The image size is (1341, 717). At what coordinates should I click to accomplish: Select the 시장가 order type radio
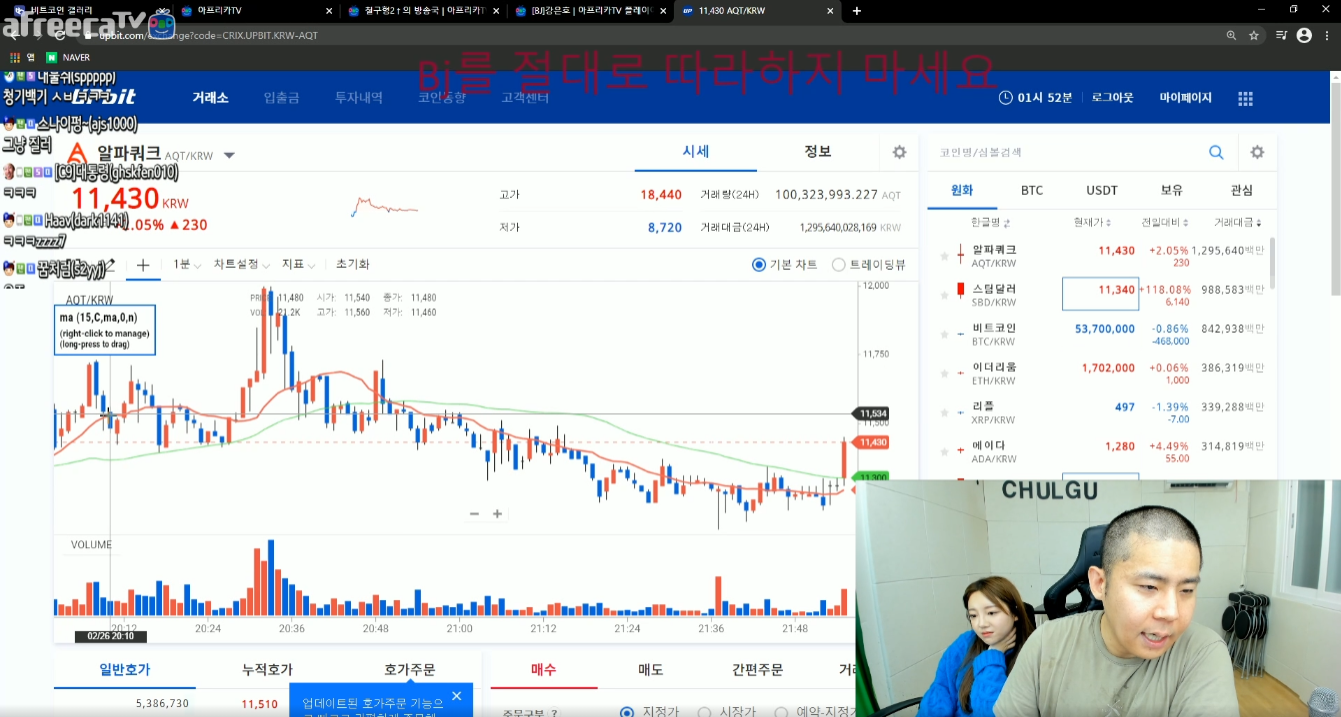[x=704, y=712]
